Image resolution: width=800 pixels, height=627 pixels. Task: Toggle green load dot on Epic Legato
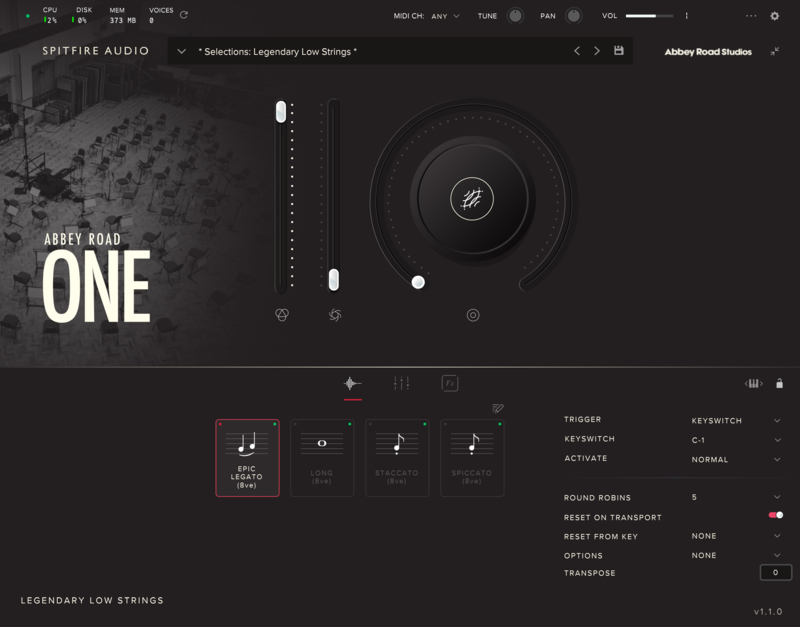(x=274, y=424)
